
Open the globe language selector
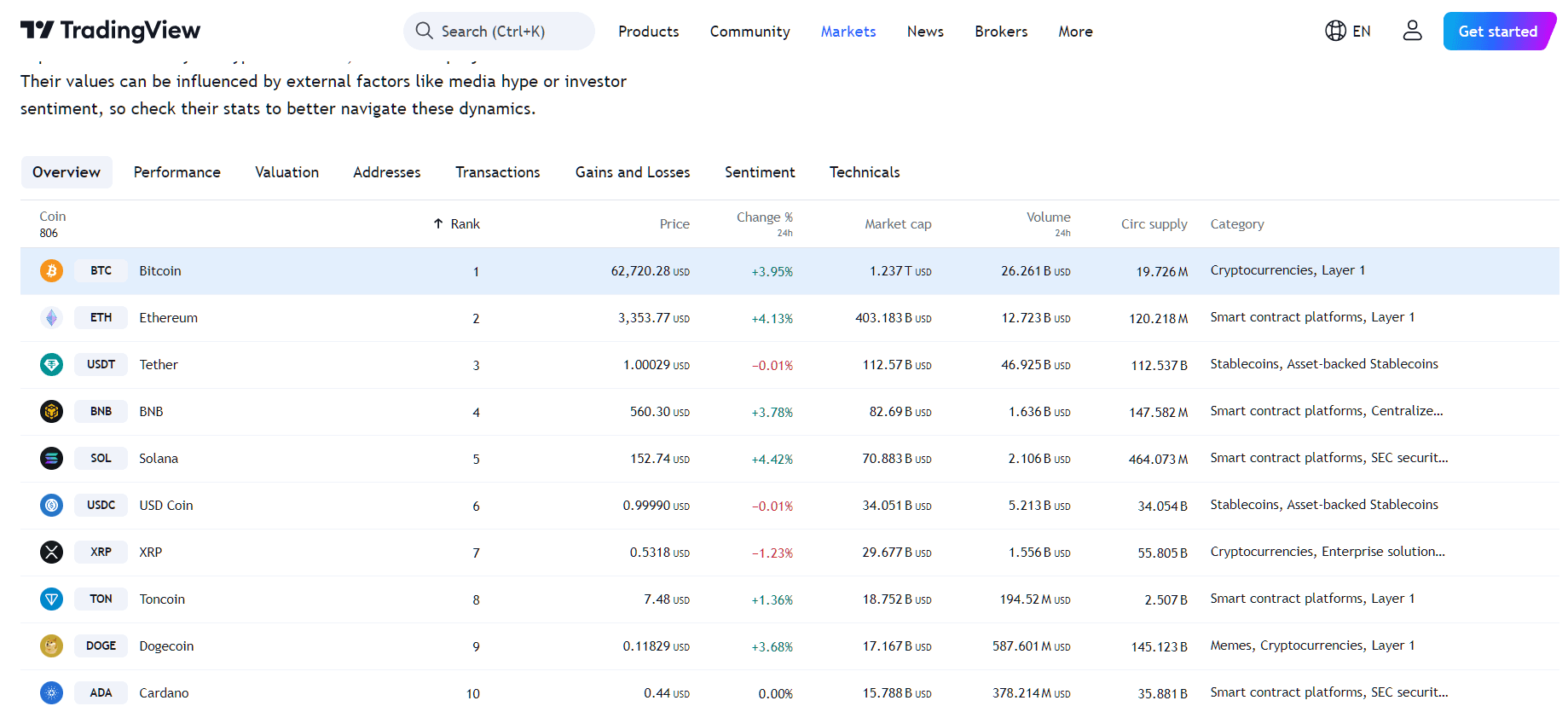(x=1335, y=31)
